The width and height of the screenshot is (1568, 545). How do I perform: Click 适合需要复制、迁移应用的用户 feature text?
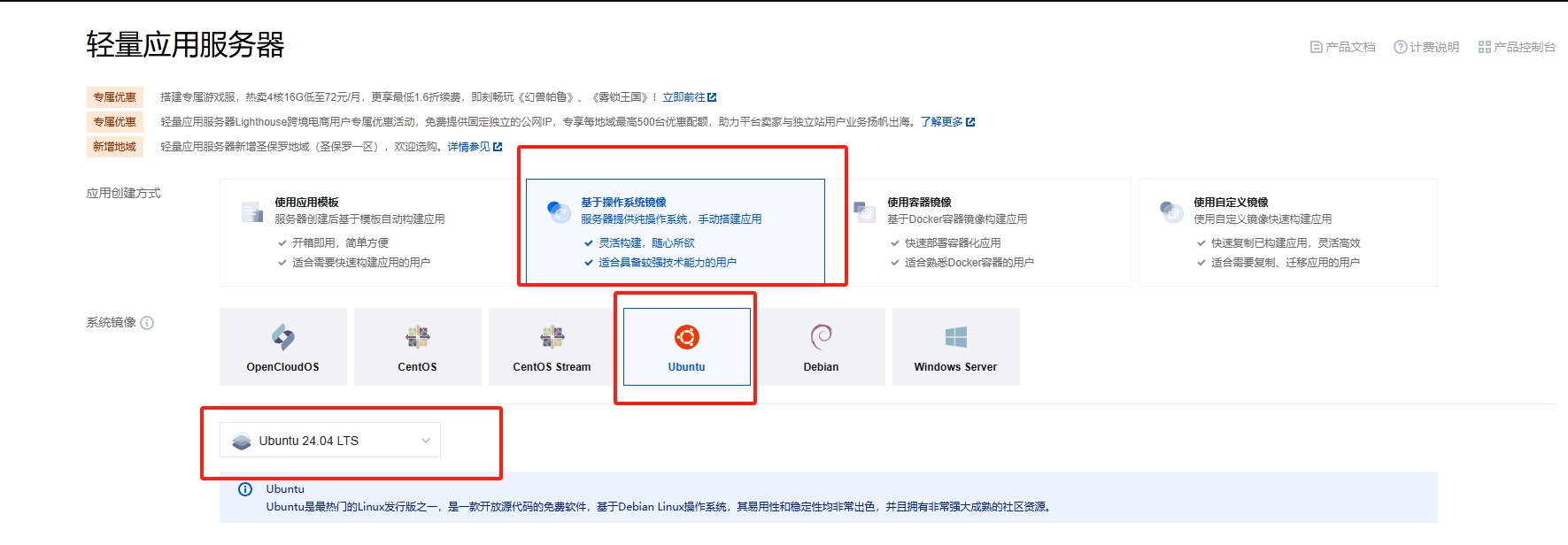click(x=1286, y=262)
